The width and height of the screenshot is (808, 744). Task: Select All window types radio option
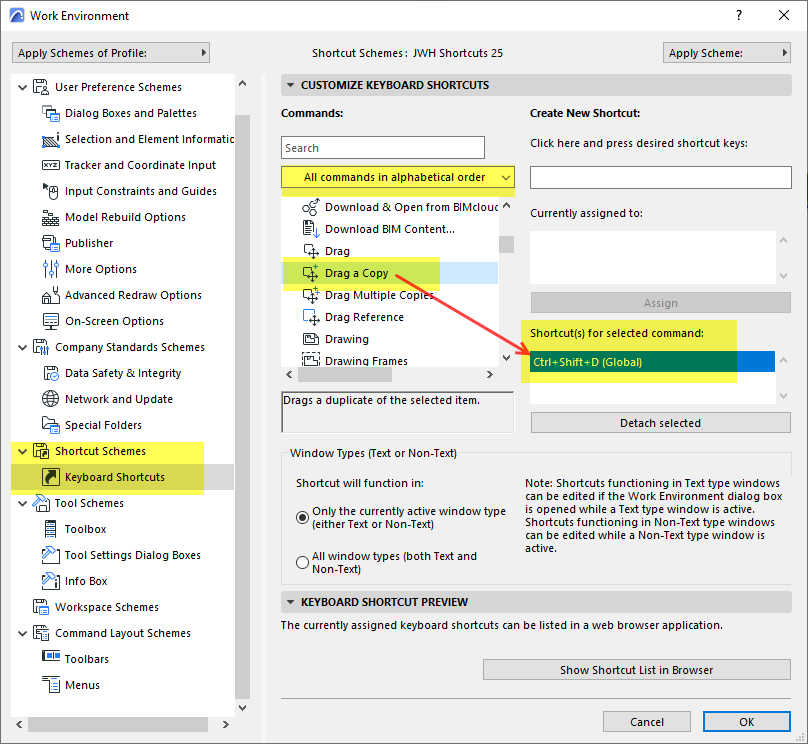(x=302, y=562)
